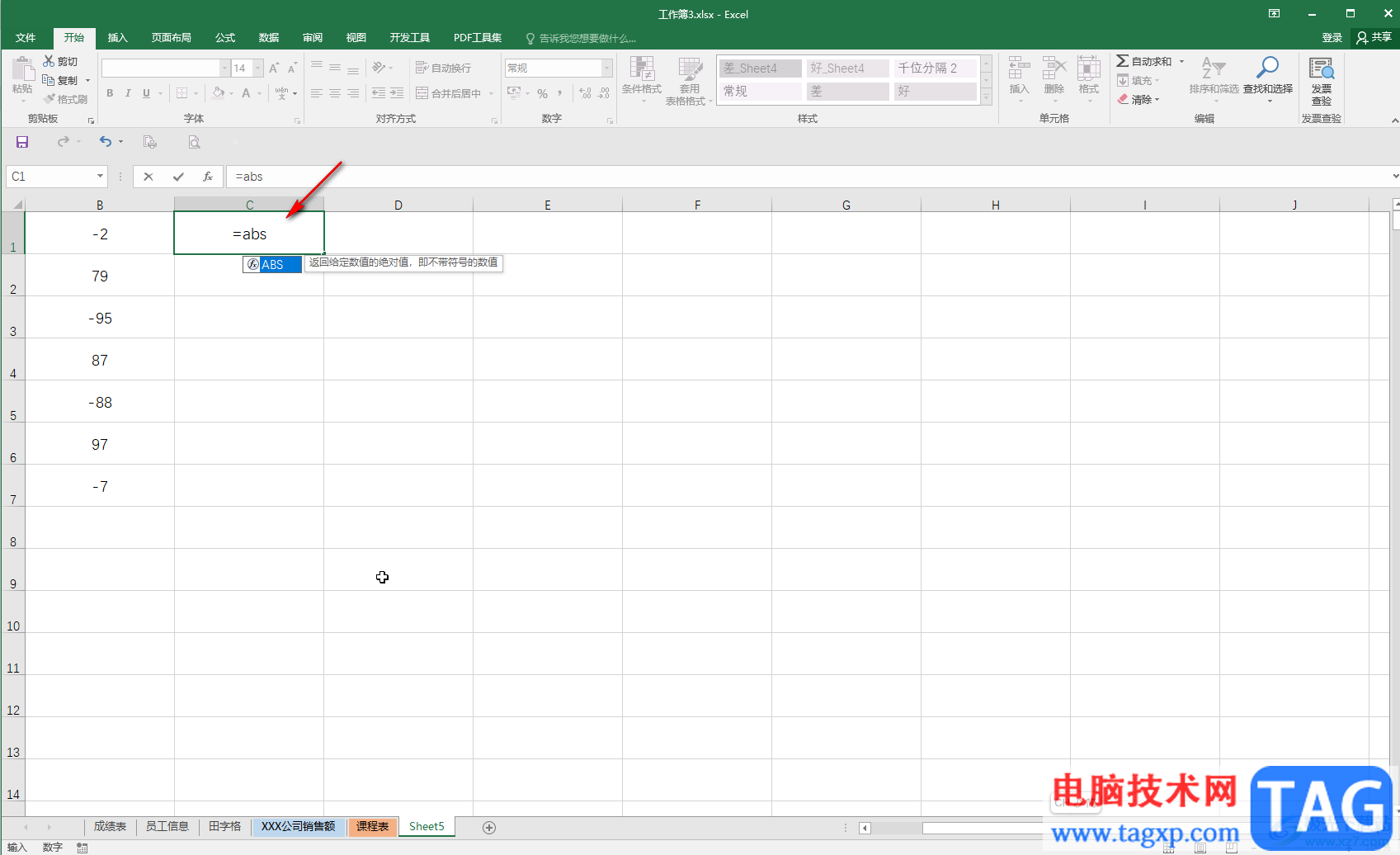Confirm formula entry with checkmark icon

tap(178, 177)
